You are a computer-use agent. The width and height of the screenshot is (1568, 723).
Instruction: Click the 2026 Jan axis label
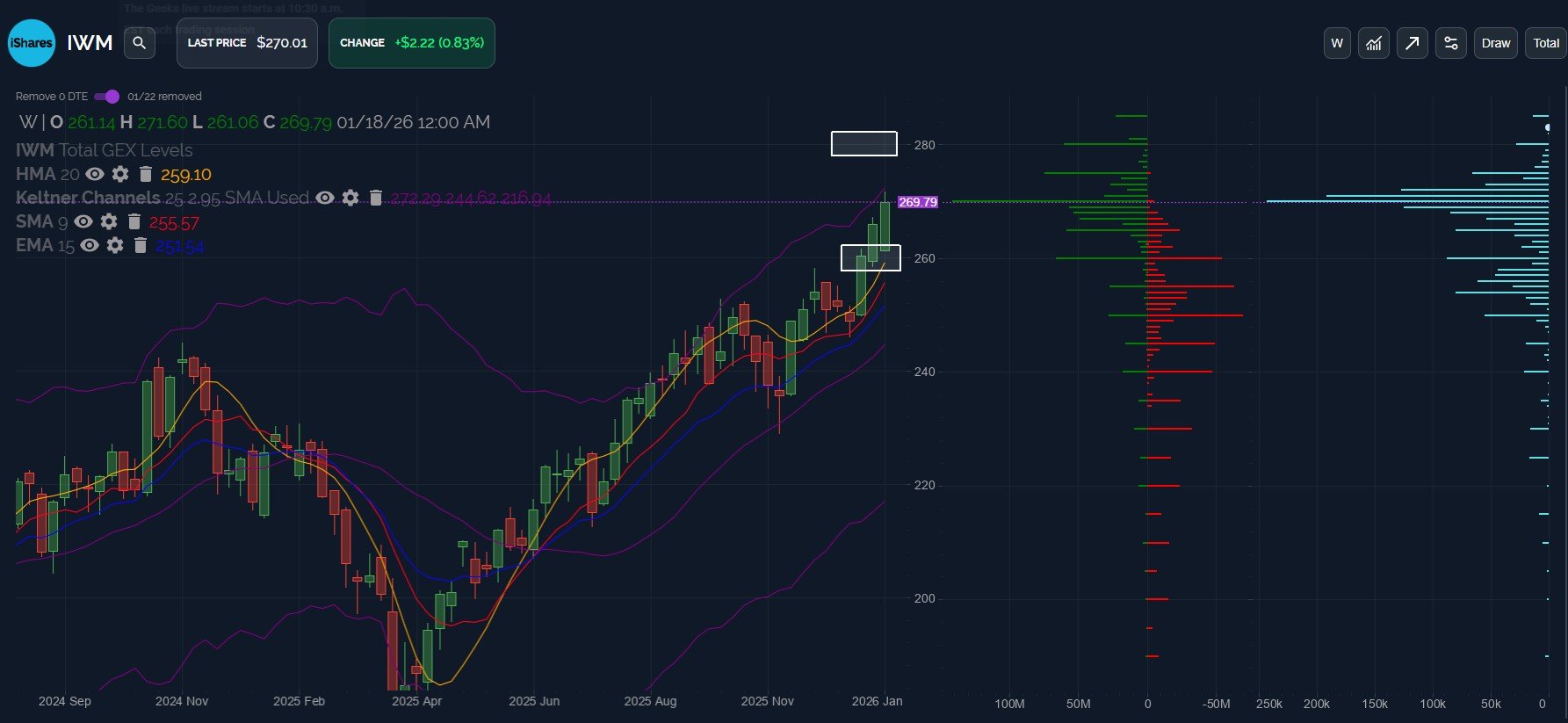(877, 701)
